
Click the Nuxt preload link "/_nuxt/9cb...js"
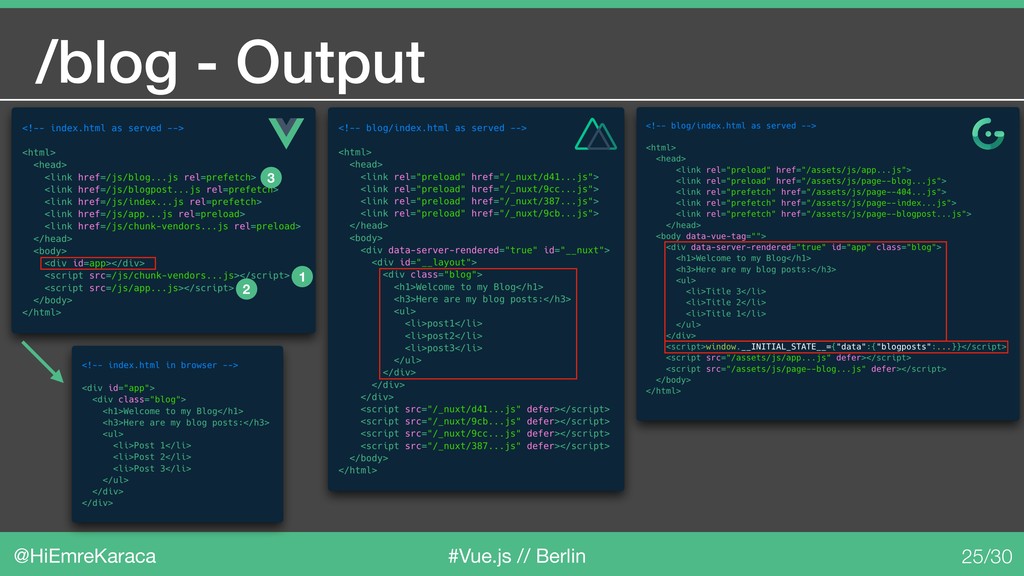point(479,214)
